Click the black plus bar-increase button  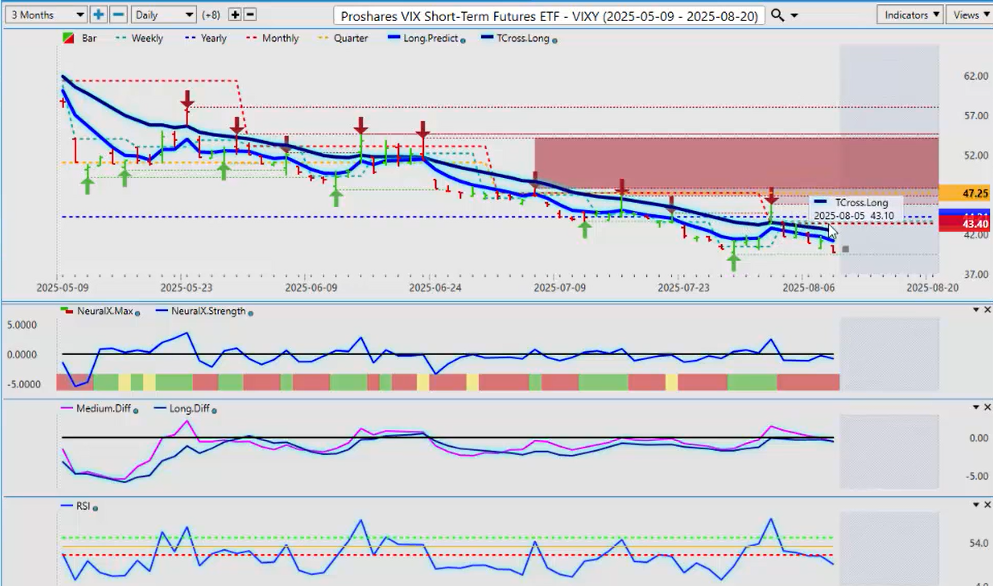[235, 15]
